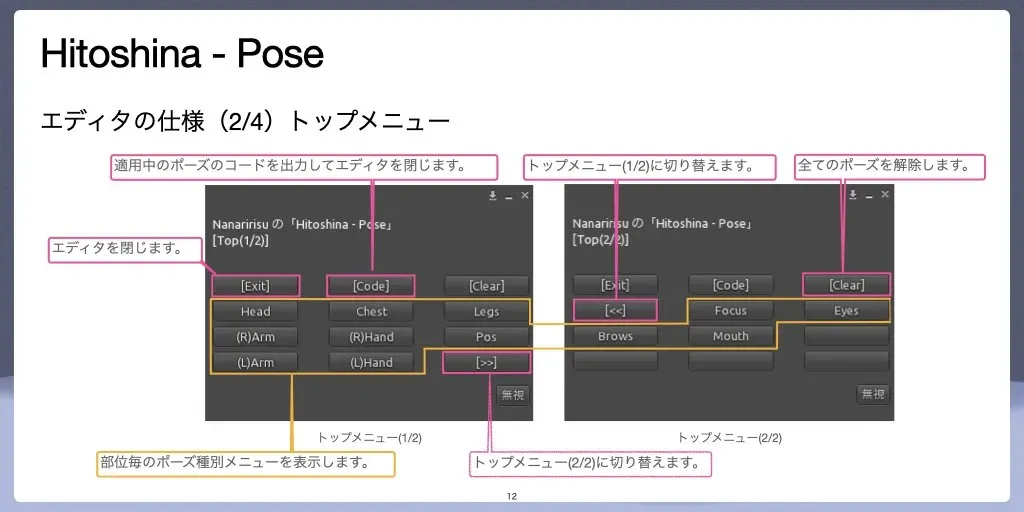The image size is (1024, 512).
Task: Click [Clear] in the Top(1/2) dialog
Action: pos(487,285)
